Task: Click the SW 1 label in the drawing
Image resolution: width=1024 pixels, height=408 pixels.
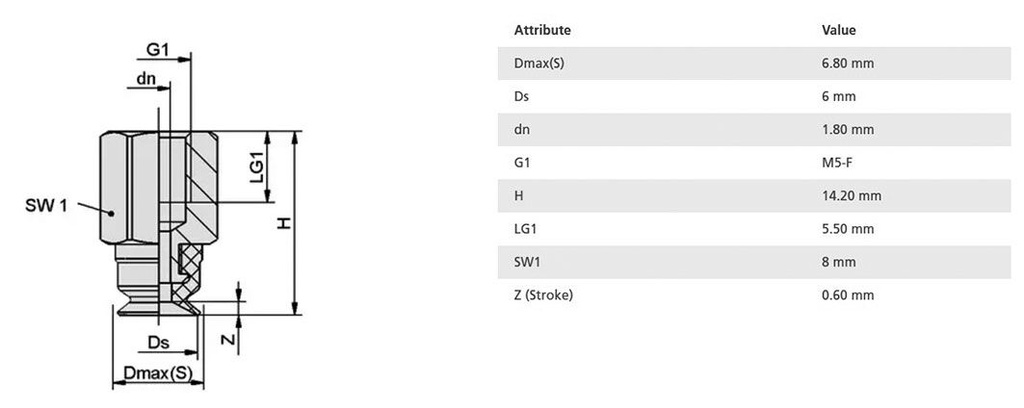Action: pyautogui.click(x=46, y=206)
